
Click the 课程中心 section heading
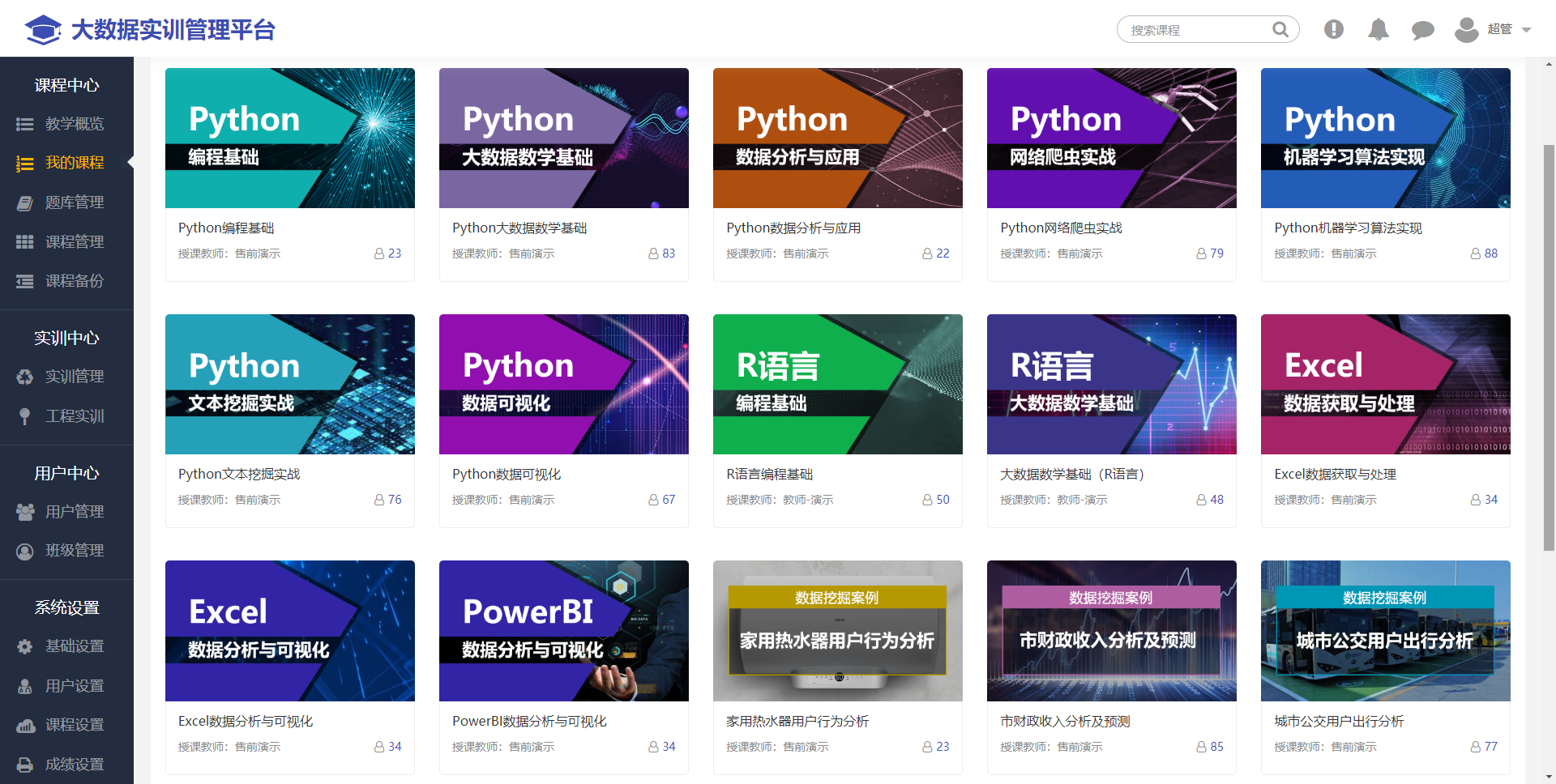pos(66,85)
